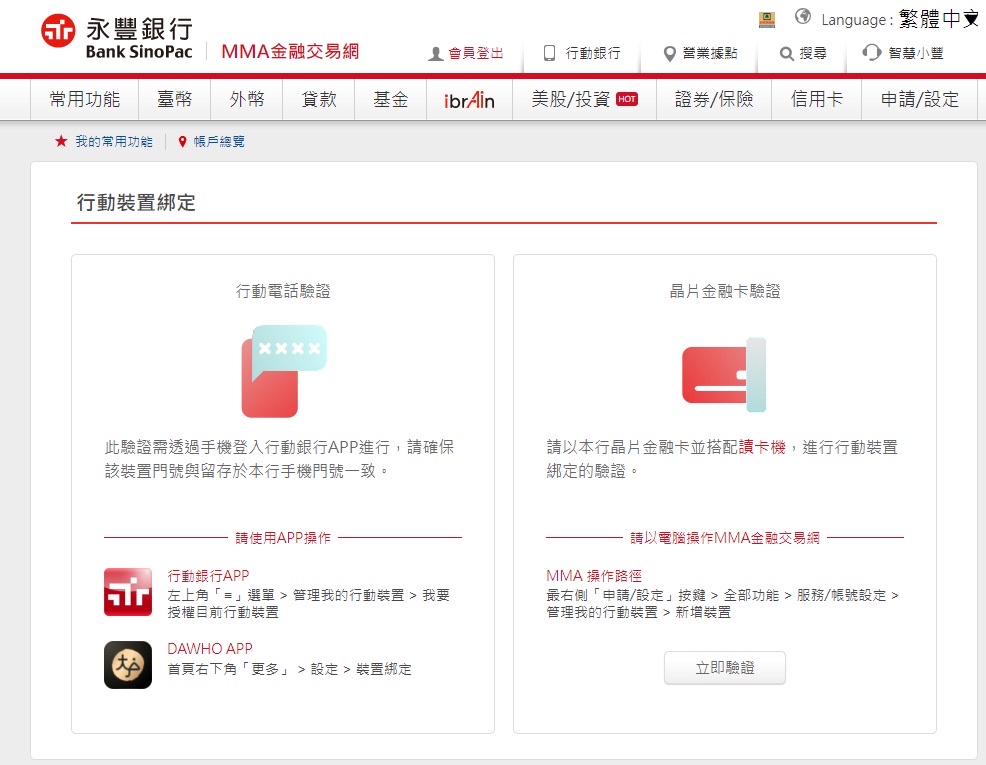Click the DAWHO APP icon

(128, 665)
